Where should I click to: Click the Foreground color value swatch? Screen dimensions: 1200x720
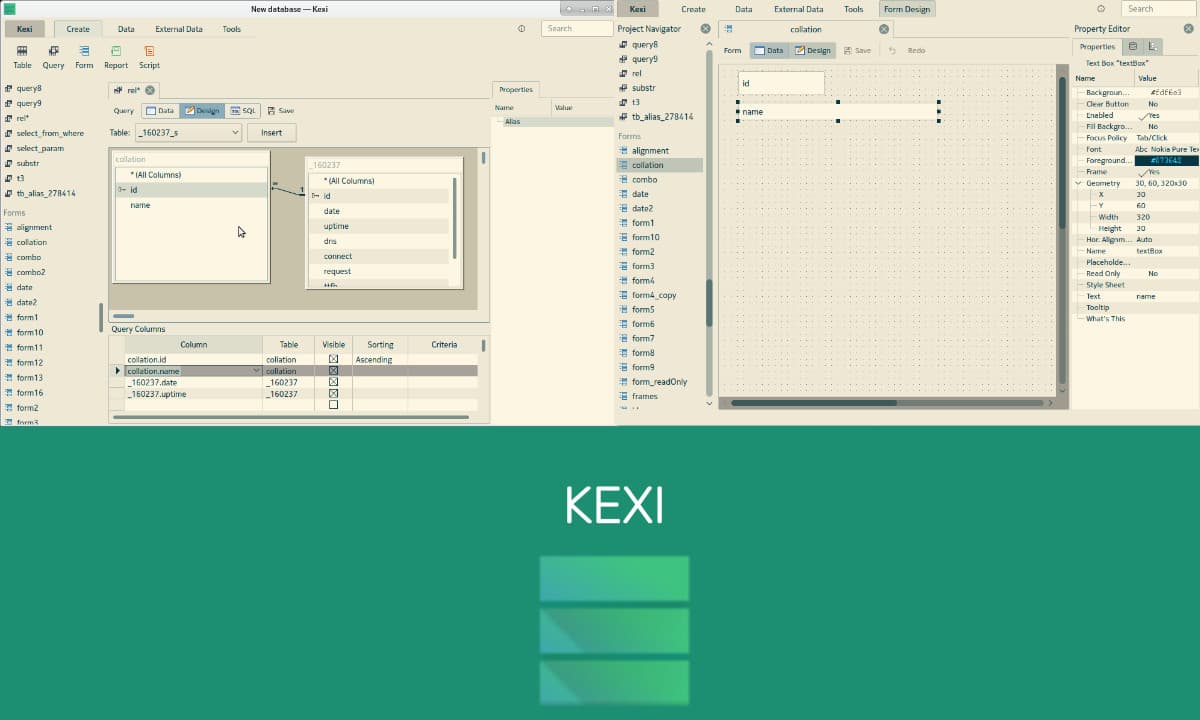click(1165, 161)
